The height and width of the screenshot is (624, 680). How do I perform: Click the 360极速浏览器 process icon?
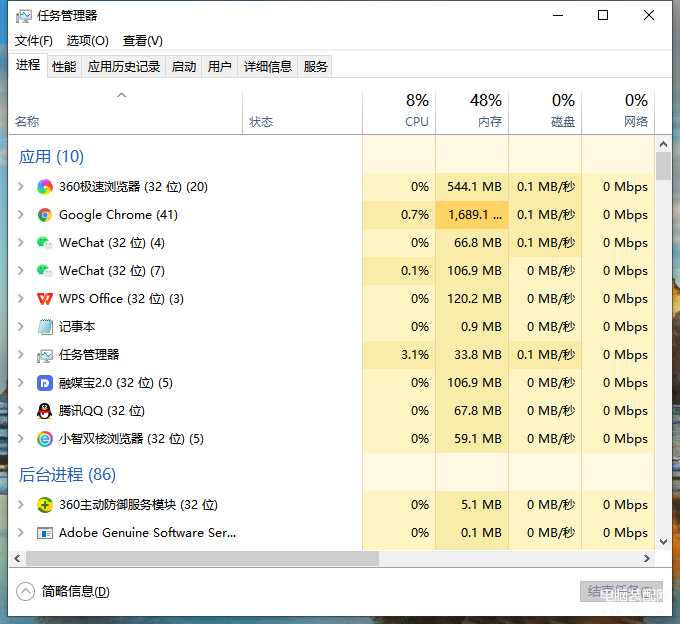(x=45, y=187)
